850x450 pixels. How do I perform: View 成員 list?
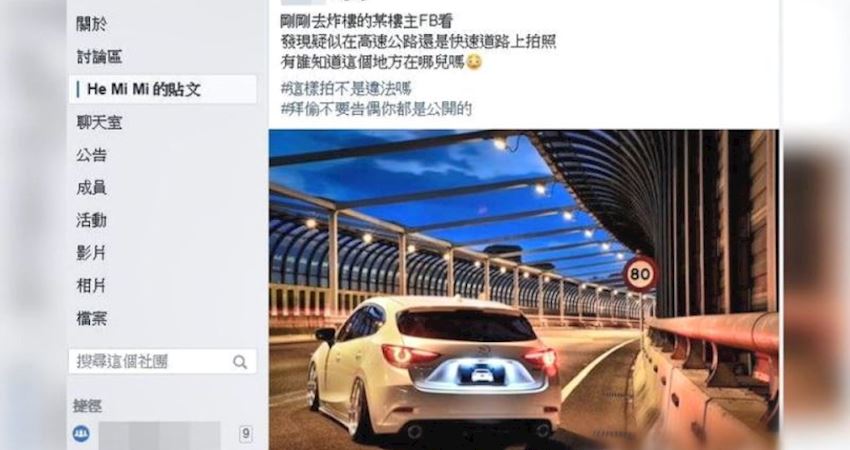(91, 188)
